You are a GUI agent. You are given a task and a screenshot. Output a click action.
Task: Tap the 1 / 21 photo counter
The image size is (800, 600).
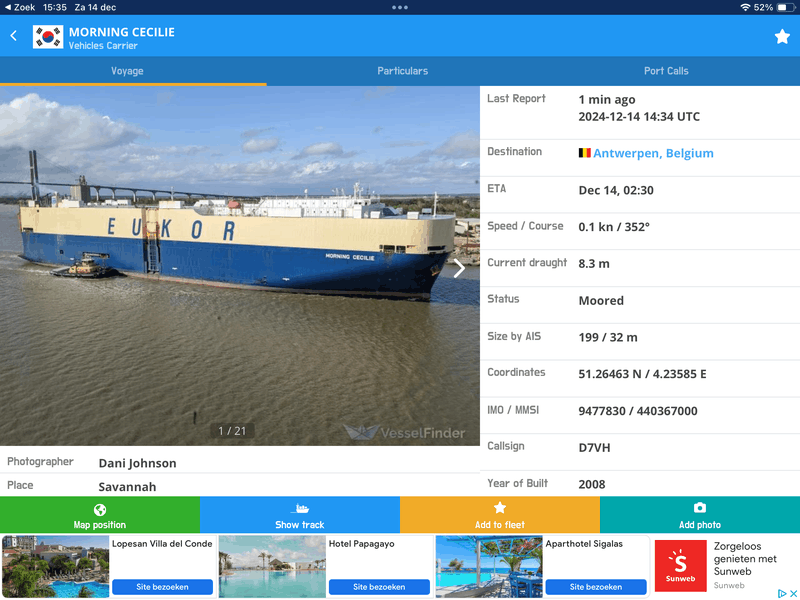coord(232,431)
